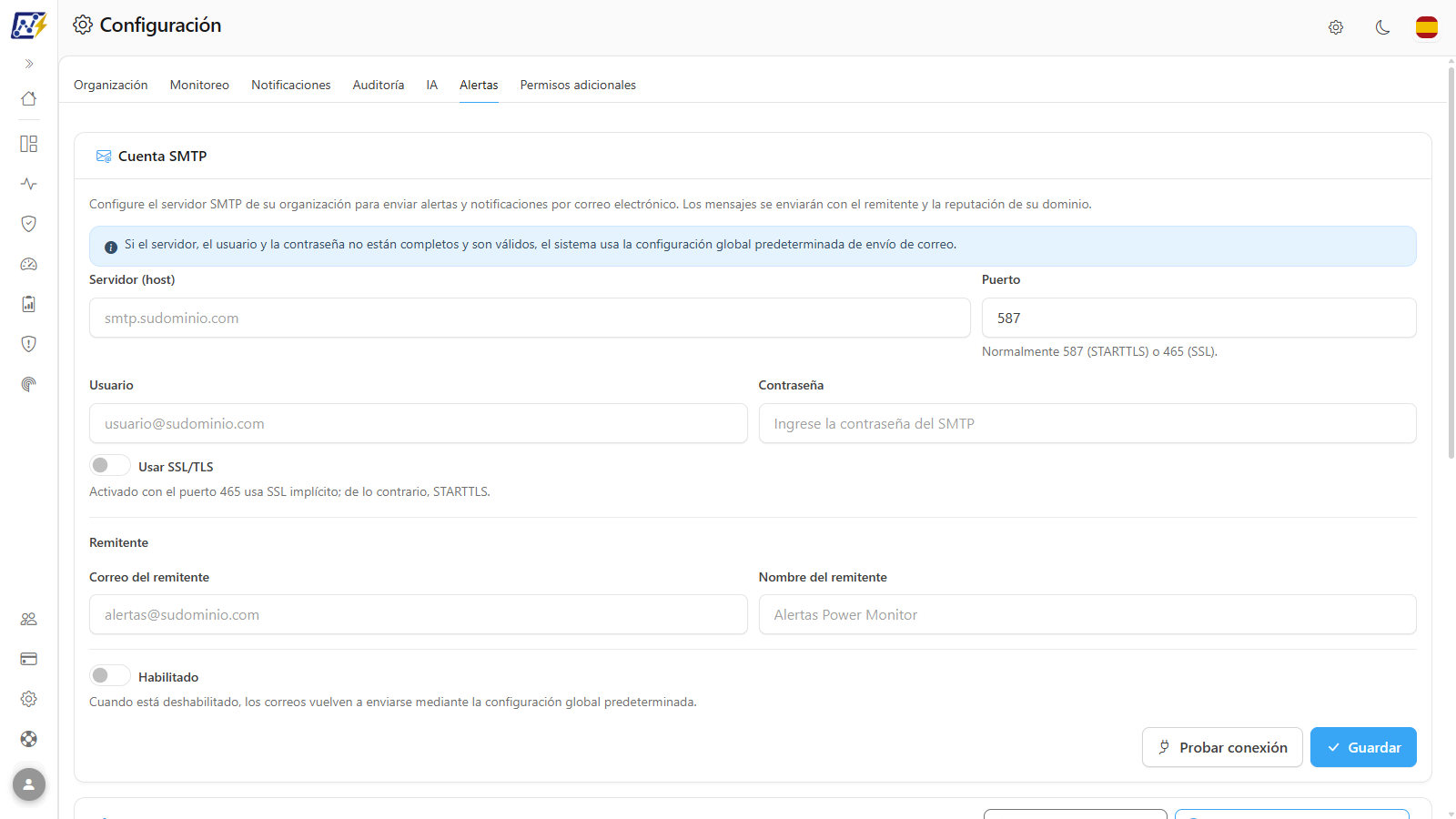Open the radar signal icon in sidebar
This screenshot has height=819, width=1456.
point(29,384)
